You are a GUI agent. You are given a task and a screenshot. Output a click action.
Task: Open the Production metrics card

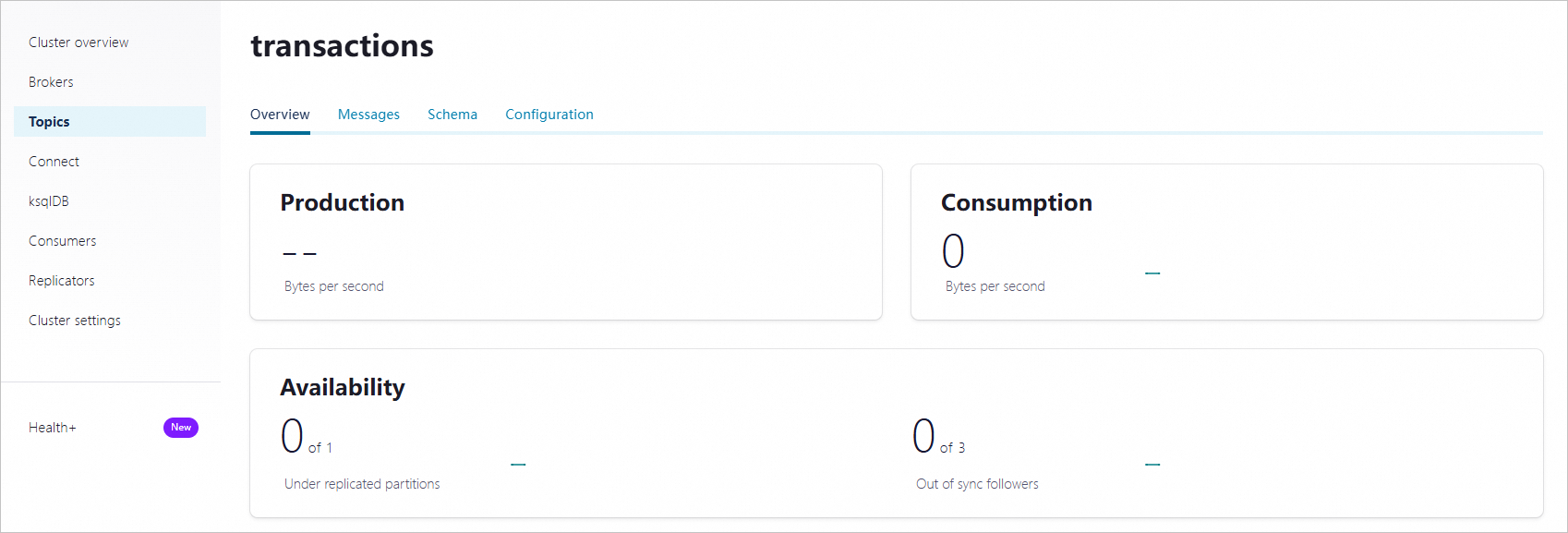coord(343,202)
